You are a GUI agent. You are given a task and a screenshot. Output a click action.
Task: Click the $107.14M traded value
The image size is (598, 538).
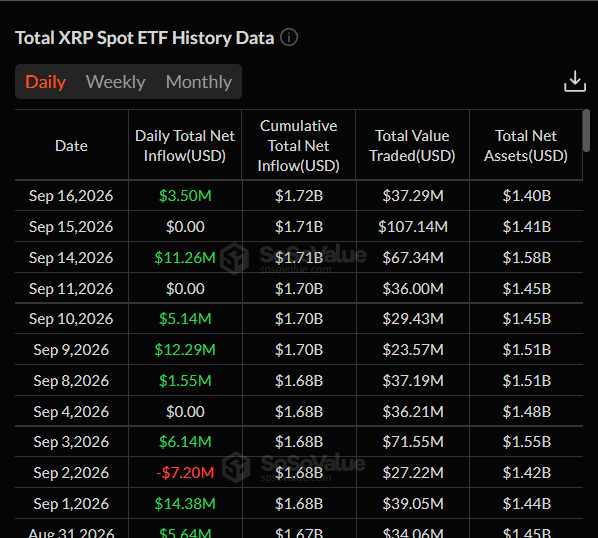pyautogui.click(x=413, y=226)
